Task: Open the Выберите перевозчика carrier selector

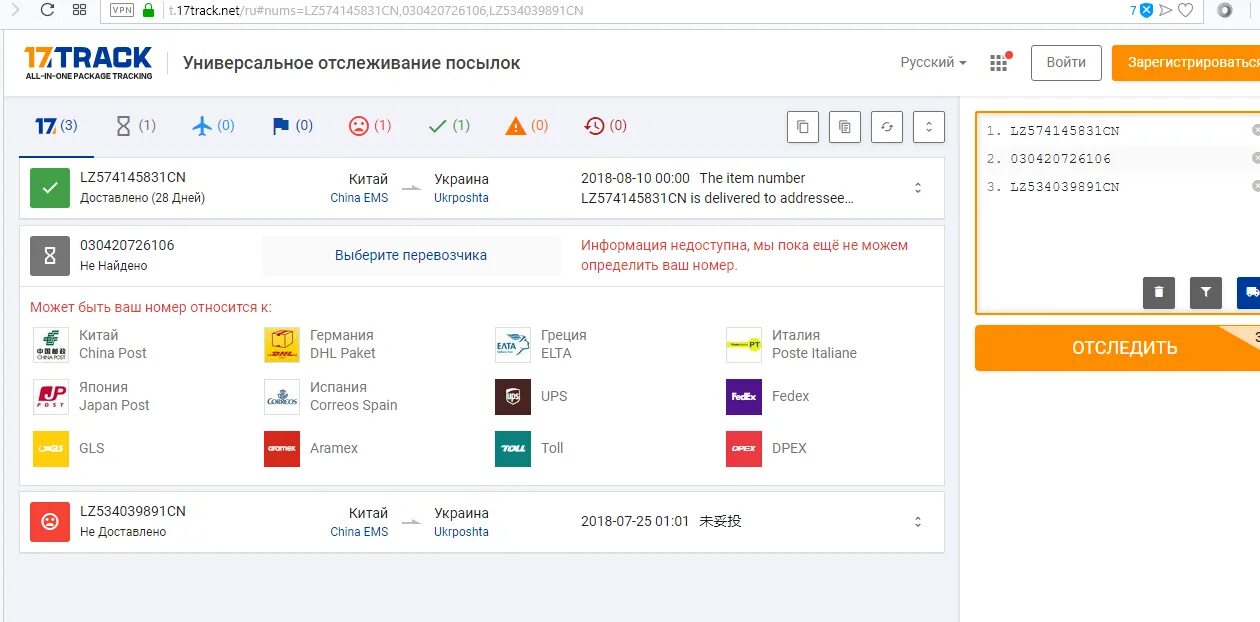Action: click(x=411, y=256)
